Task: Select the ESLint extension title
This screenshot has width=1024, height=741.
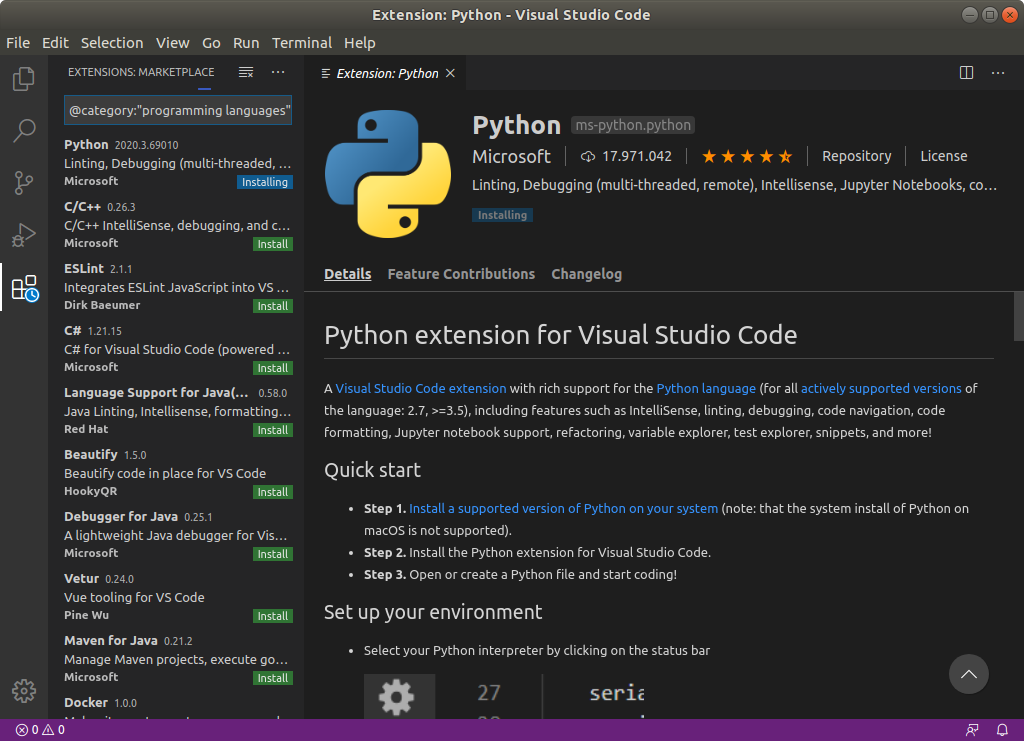Action: (x=84, y=269)
